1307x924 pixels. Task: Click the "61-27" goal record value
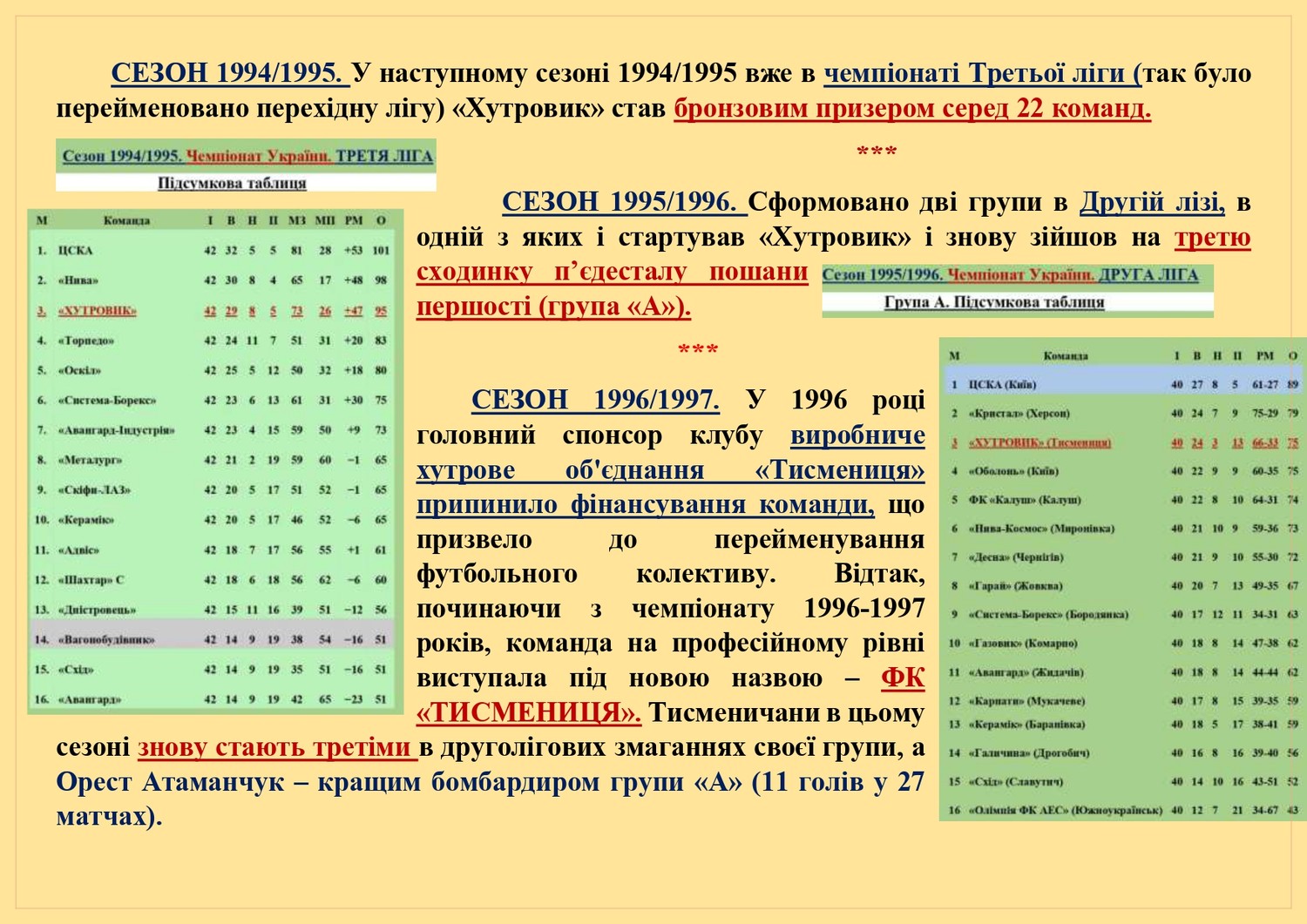pyautogui.click(x=1265, y=385)
